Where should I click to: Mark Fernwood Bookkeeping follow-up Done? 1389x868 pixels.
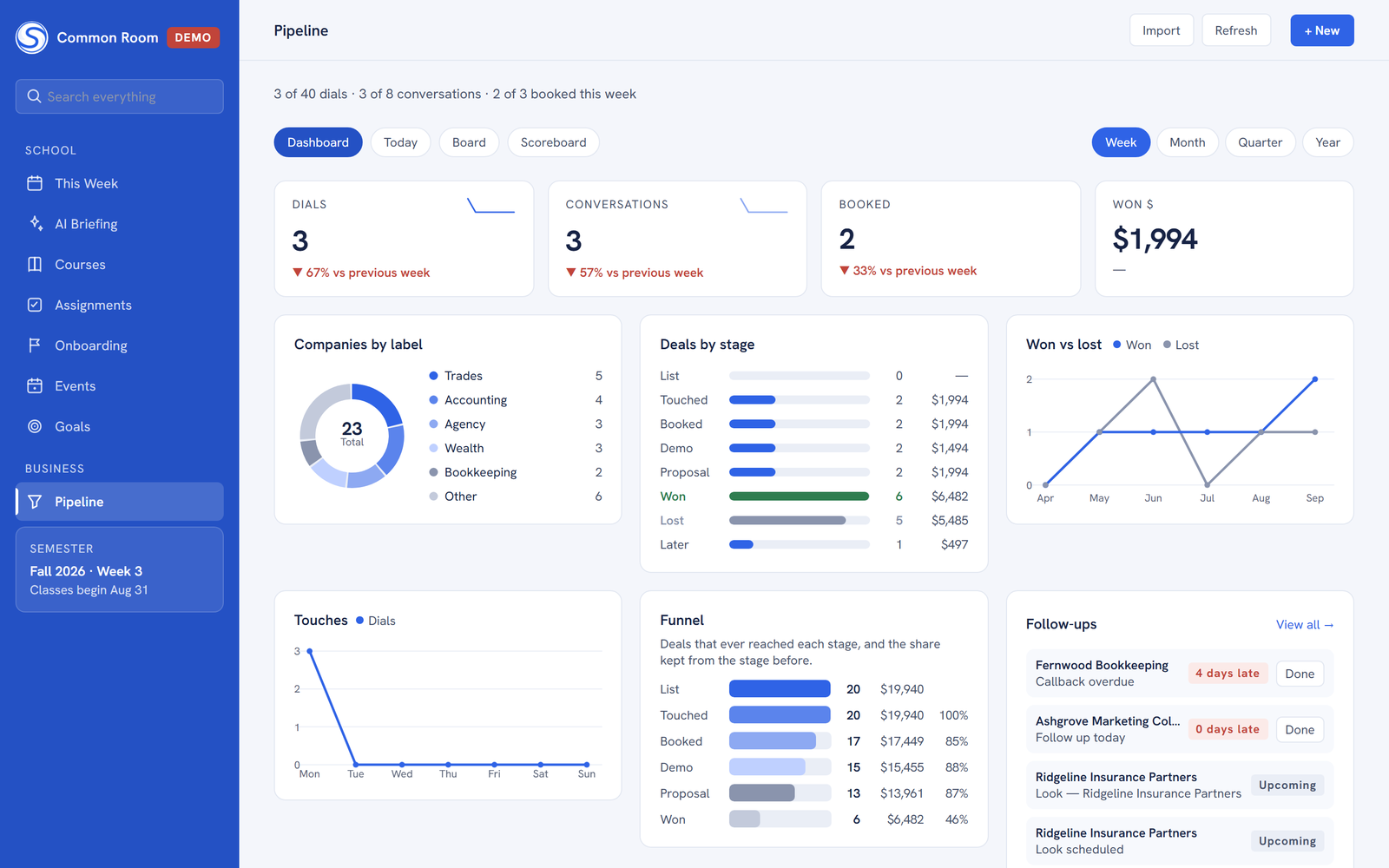click(x=1300, y=674)
